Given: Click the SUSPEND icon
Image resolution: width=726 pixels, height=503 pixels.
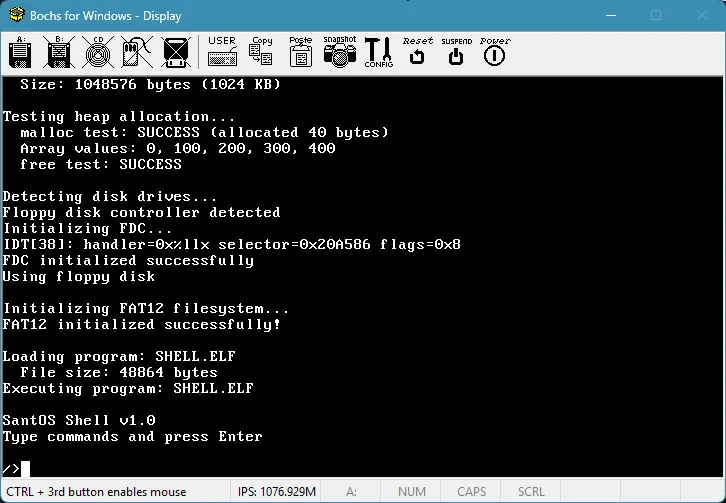Looking at the screenshot, I should [457, 52].
